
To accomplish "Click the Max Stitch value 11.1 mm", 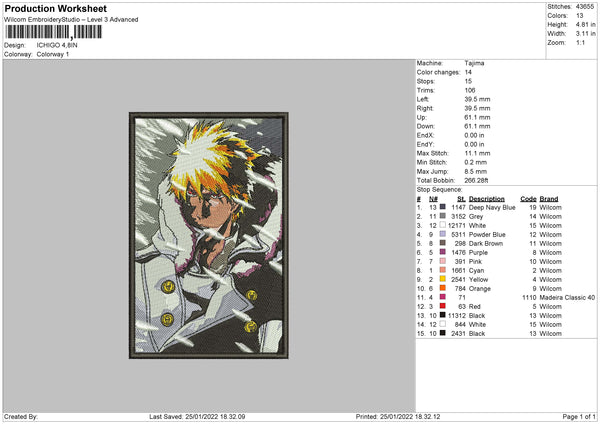I will click(477, 153).
